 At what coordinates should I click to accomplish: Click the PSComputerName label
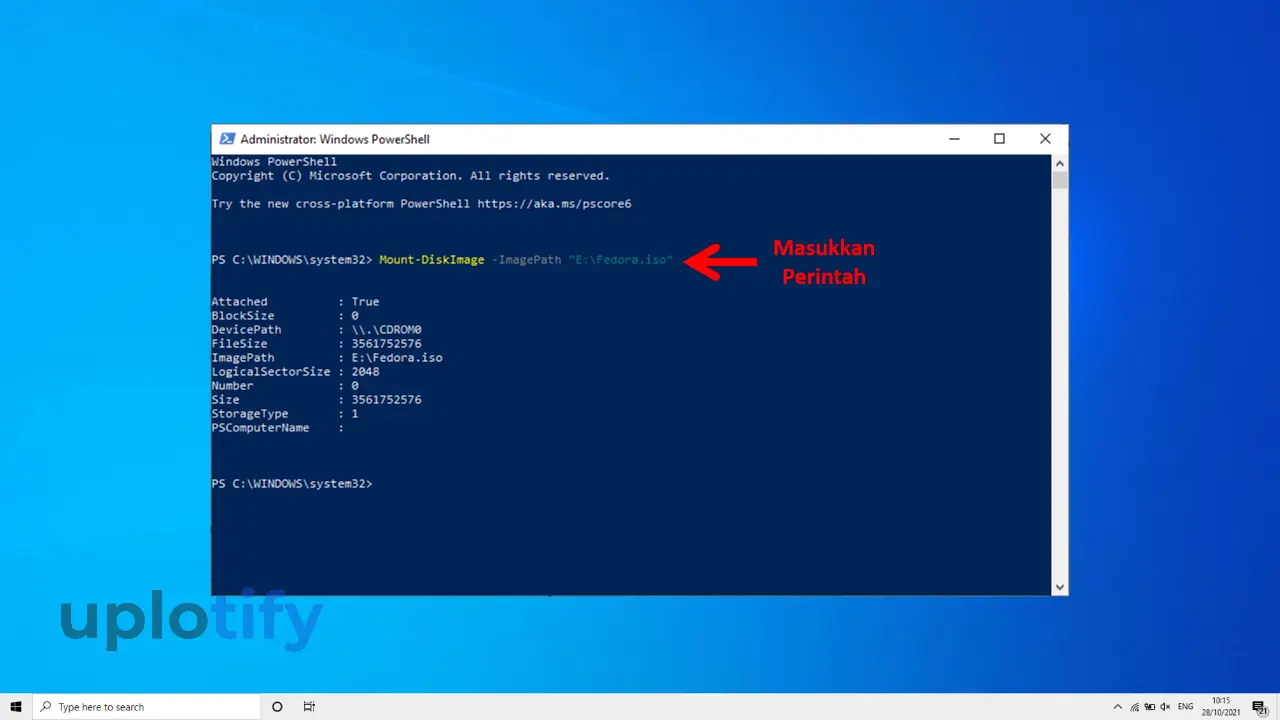coord(260,428)
